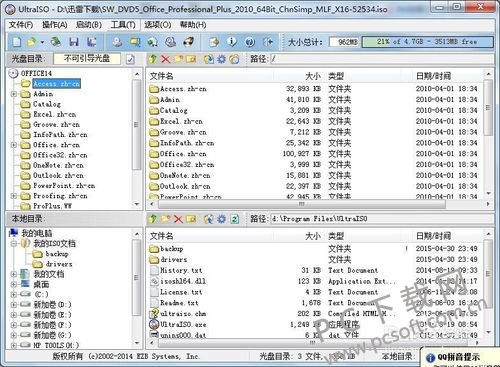500x367 pixels.
Task: Click the Convert image toolbar icon
Action: 135,42
